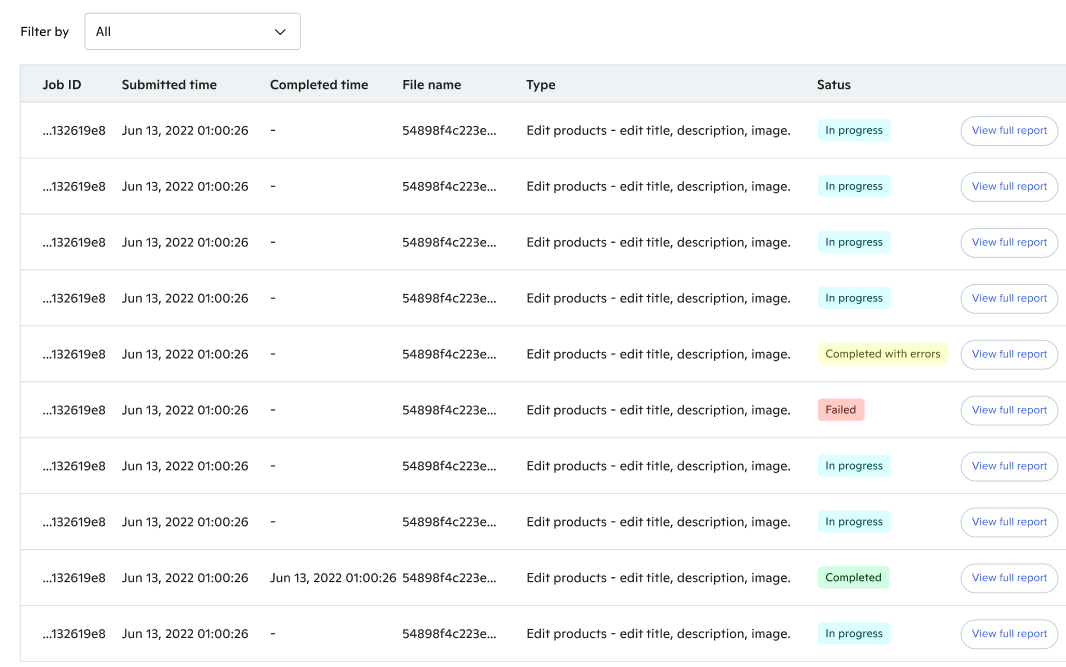Click the yellow Completed with errors badge
The height and width of the screenshot is (667, 1066).
click(x=882, y=354)
